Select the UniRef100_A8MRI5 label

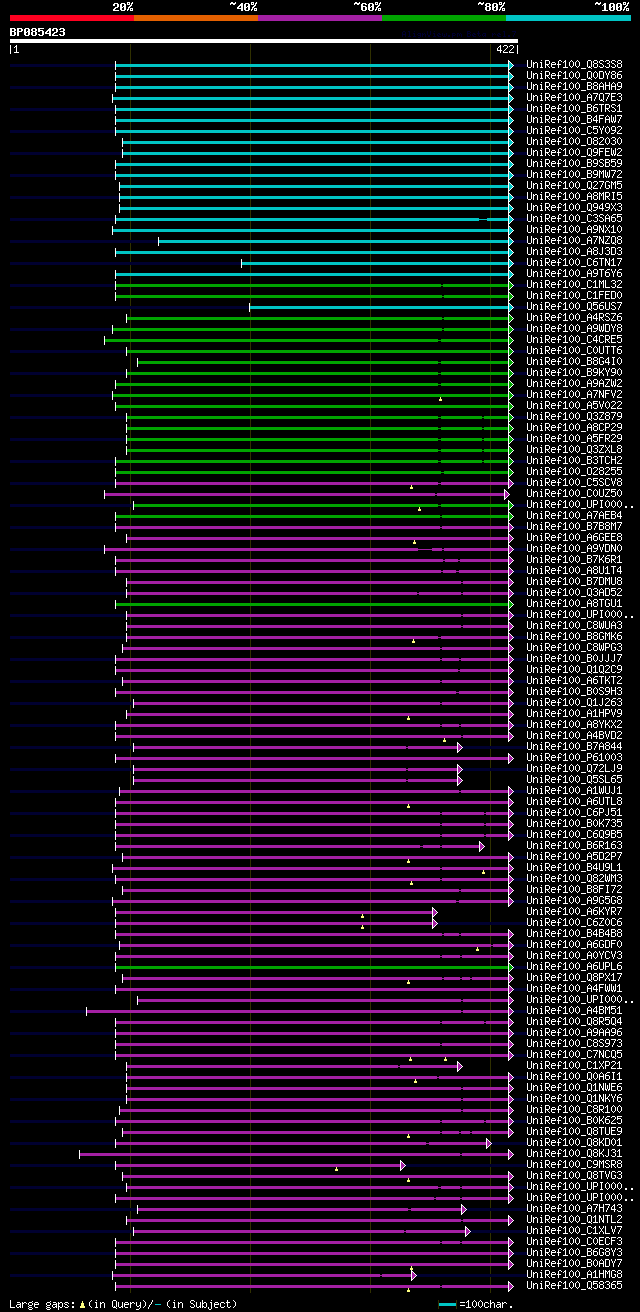tap(574, 196)
